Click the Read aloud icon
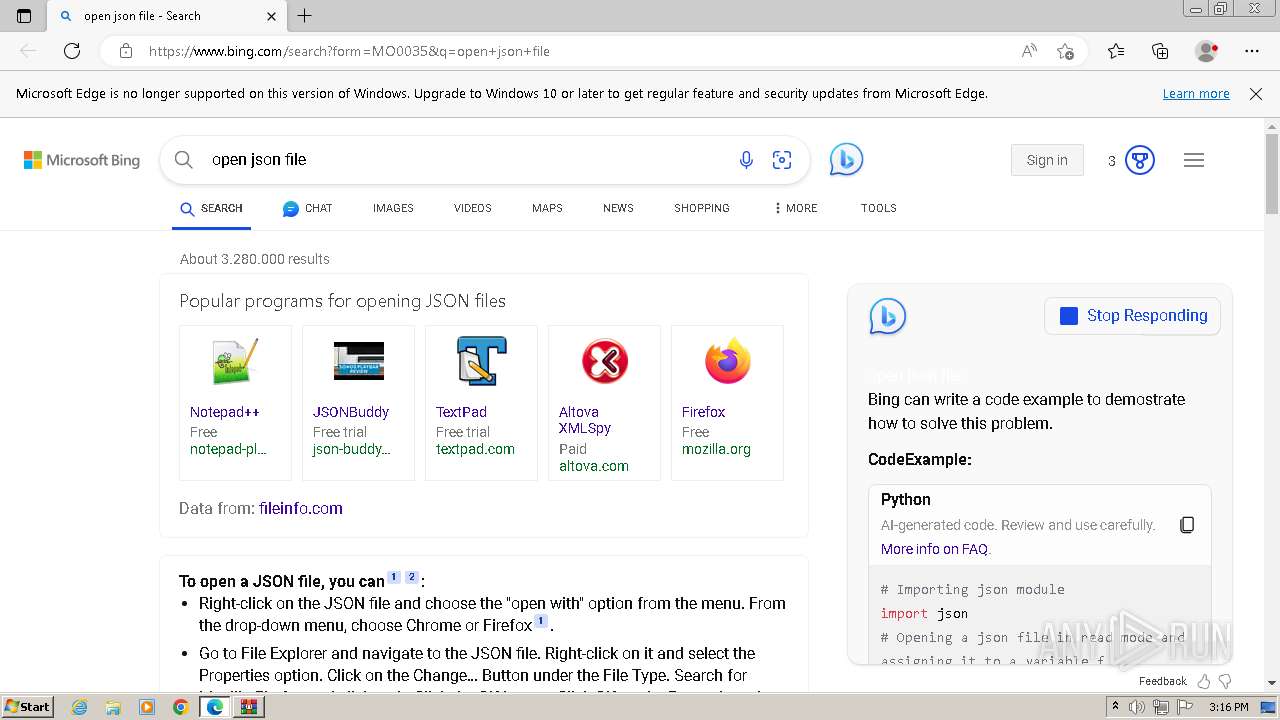This screenshot has width=1280, height=720. click(1029, 51)
